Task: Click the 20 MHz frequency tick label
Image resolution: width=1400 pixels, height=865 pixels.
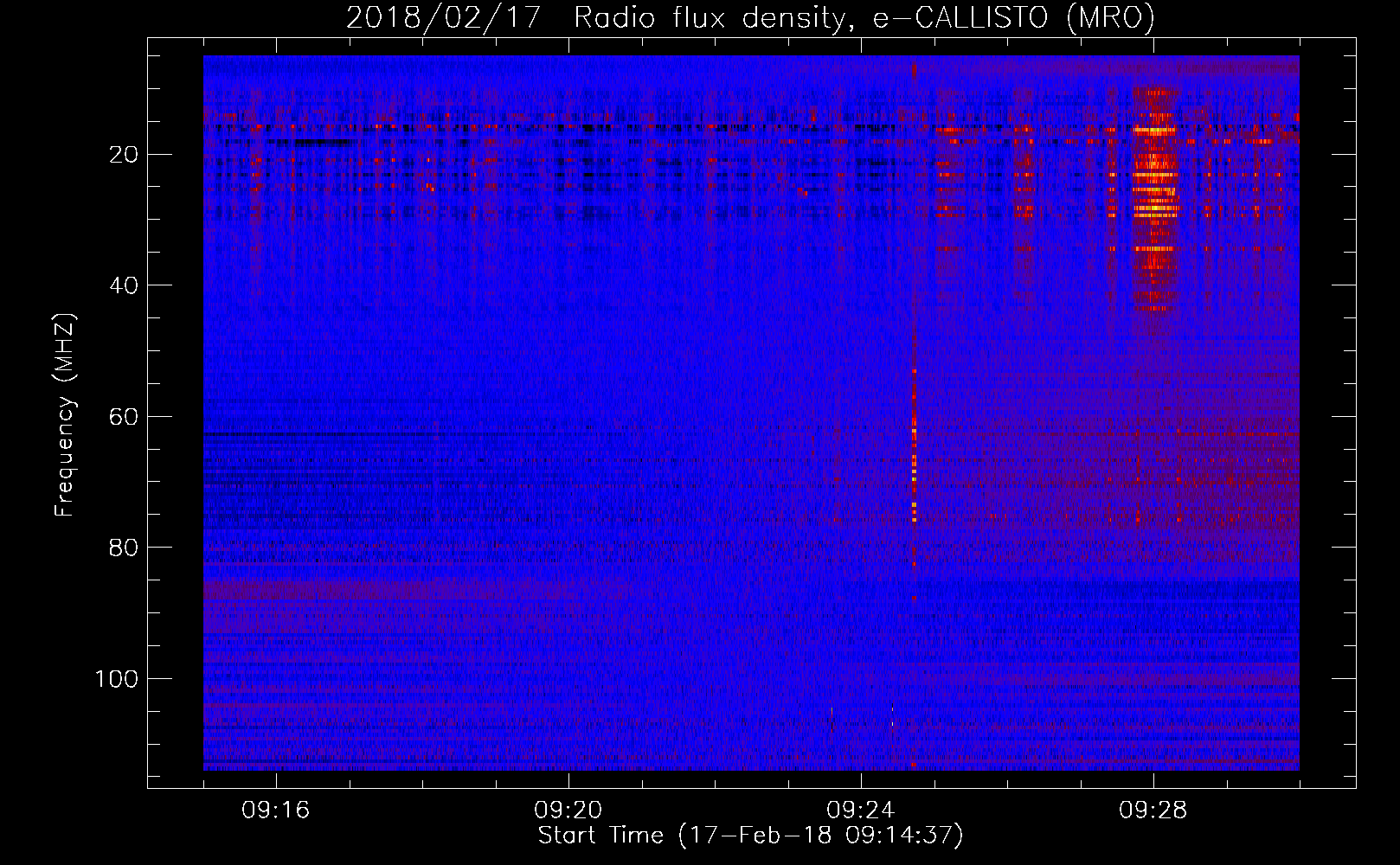Action: tap(124, 155)
